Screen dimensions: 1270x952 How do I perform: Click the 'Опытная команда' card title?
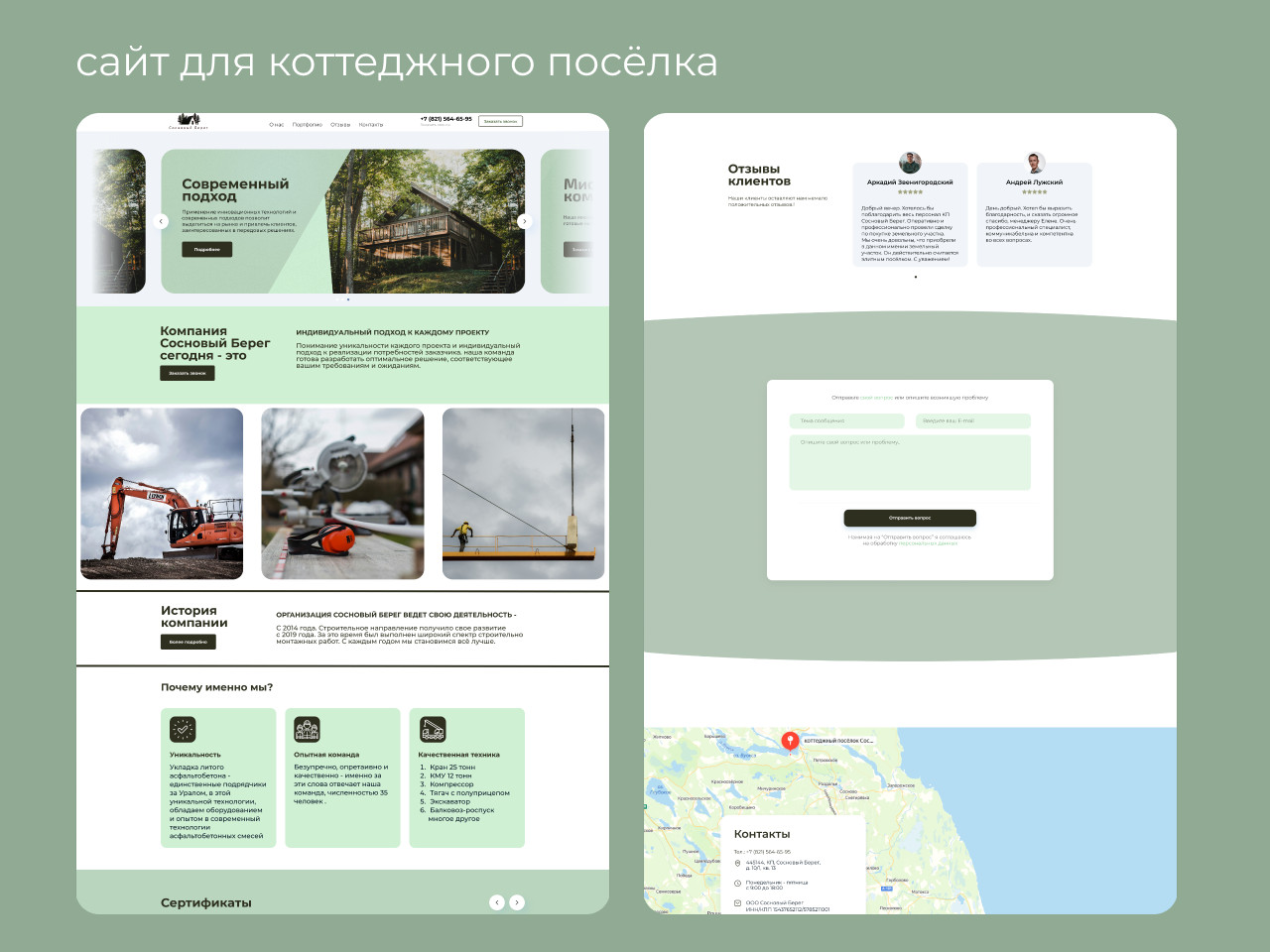(x=326, y=755)
